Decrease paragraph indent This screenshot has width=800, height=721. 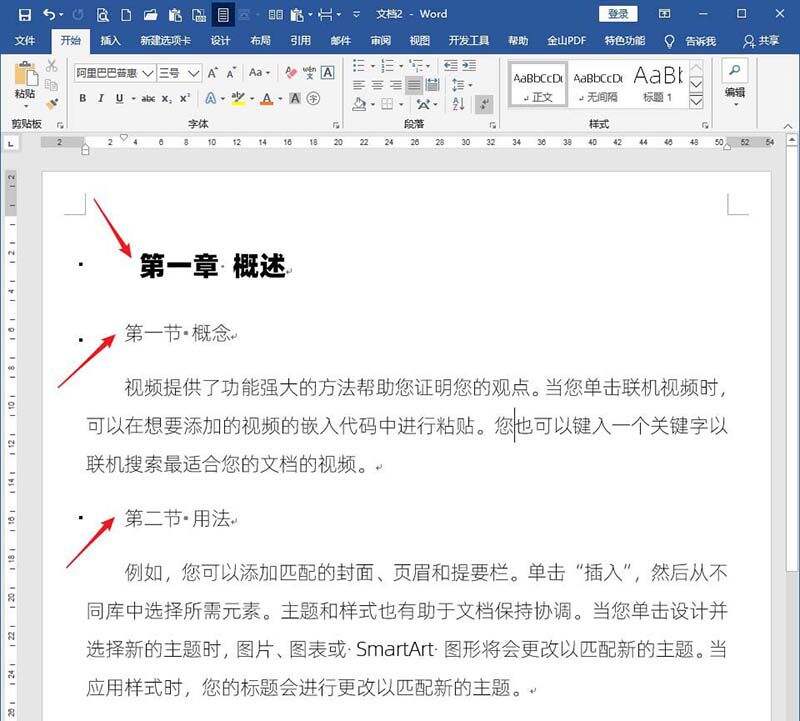(451, 65)
